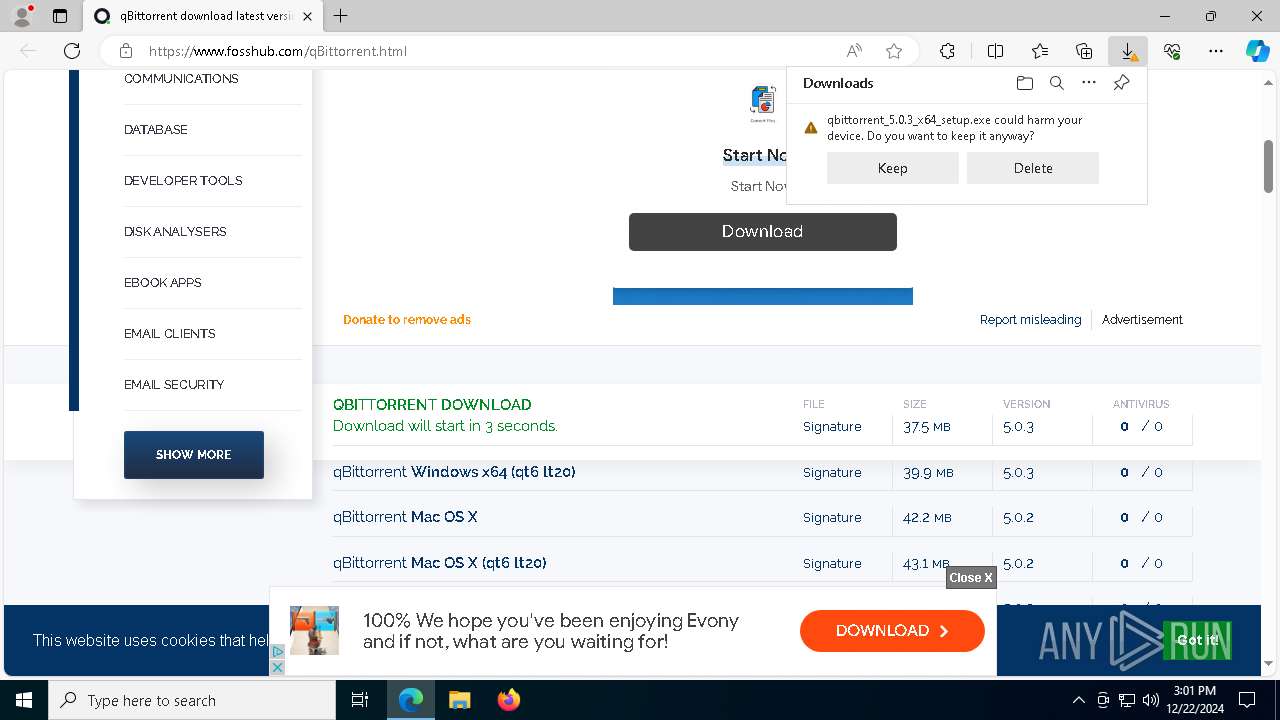This screenshot has height=720, width=1280.
Task: Open the Extensions puzzle icon
Action: (x=947, y=51)
